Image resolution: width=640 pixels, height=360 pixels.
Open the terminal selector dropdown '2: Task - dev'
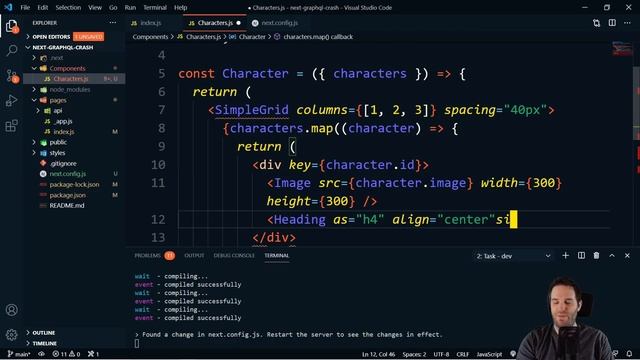[513, 256]
